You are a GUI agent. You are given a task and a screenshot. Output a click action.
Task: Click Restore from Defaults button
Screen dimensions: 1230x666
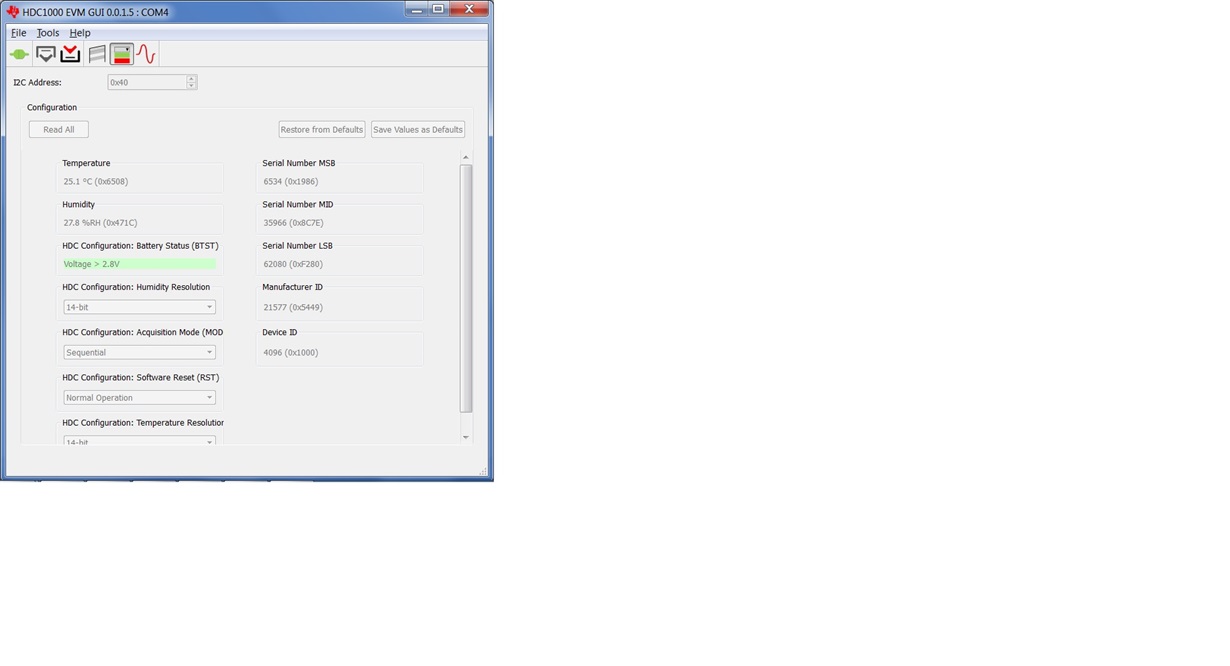(x=322, y=129)
